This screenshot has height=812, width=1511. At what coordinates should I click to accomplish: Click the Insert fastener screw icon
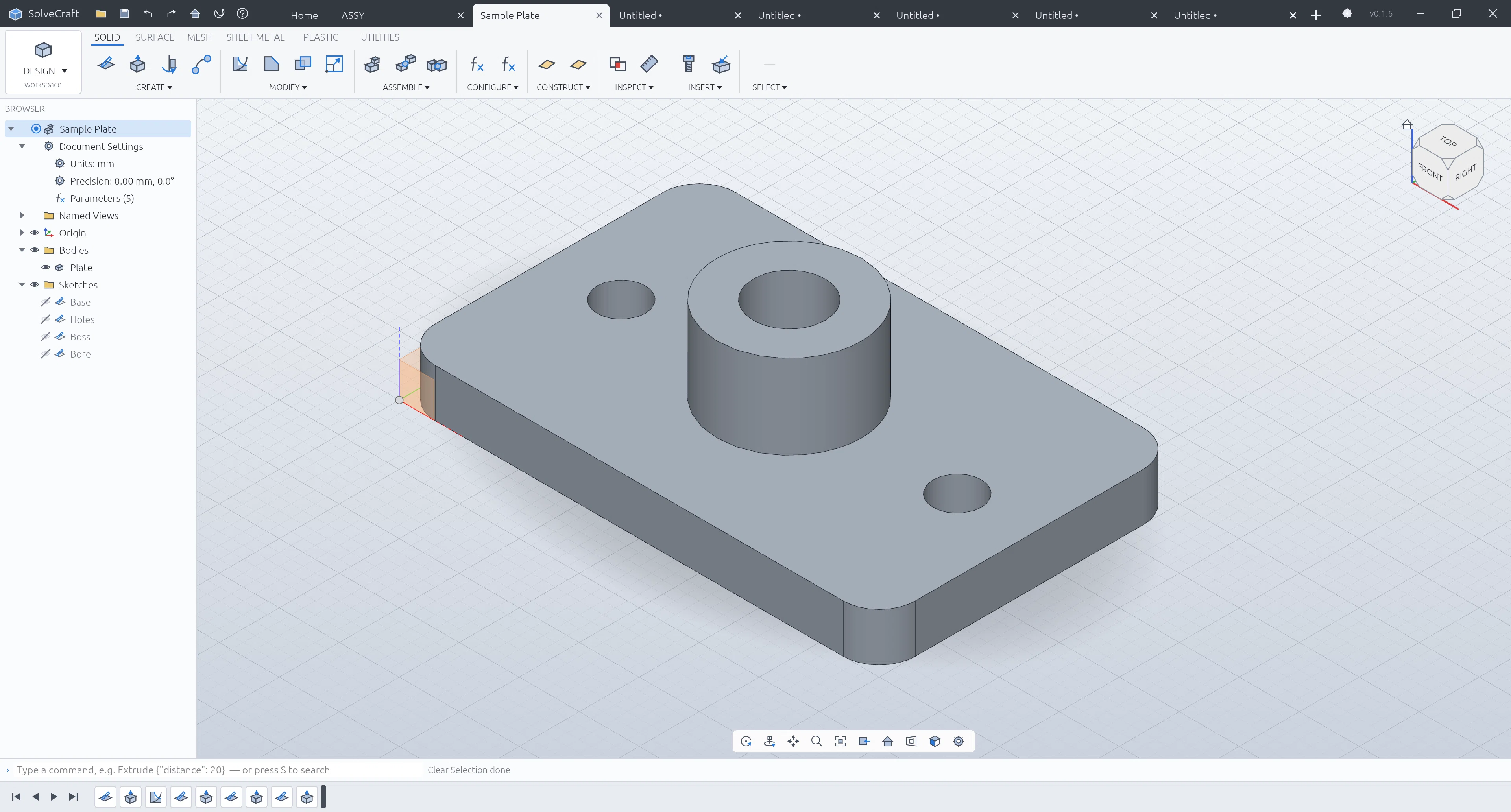689,64
